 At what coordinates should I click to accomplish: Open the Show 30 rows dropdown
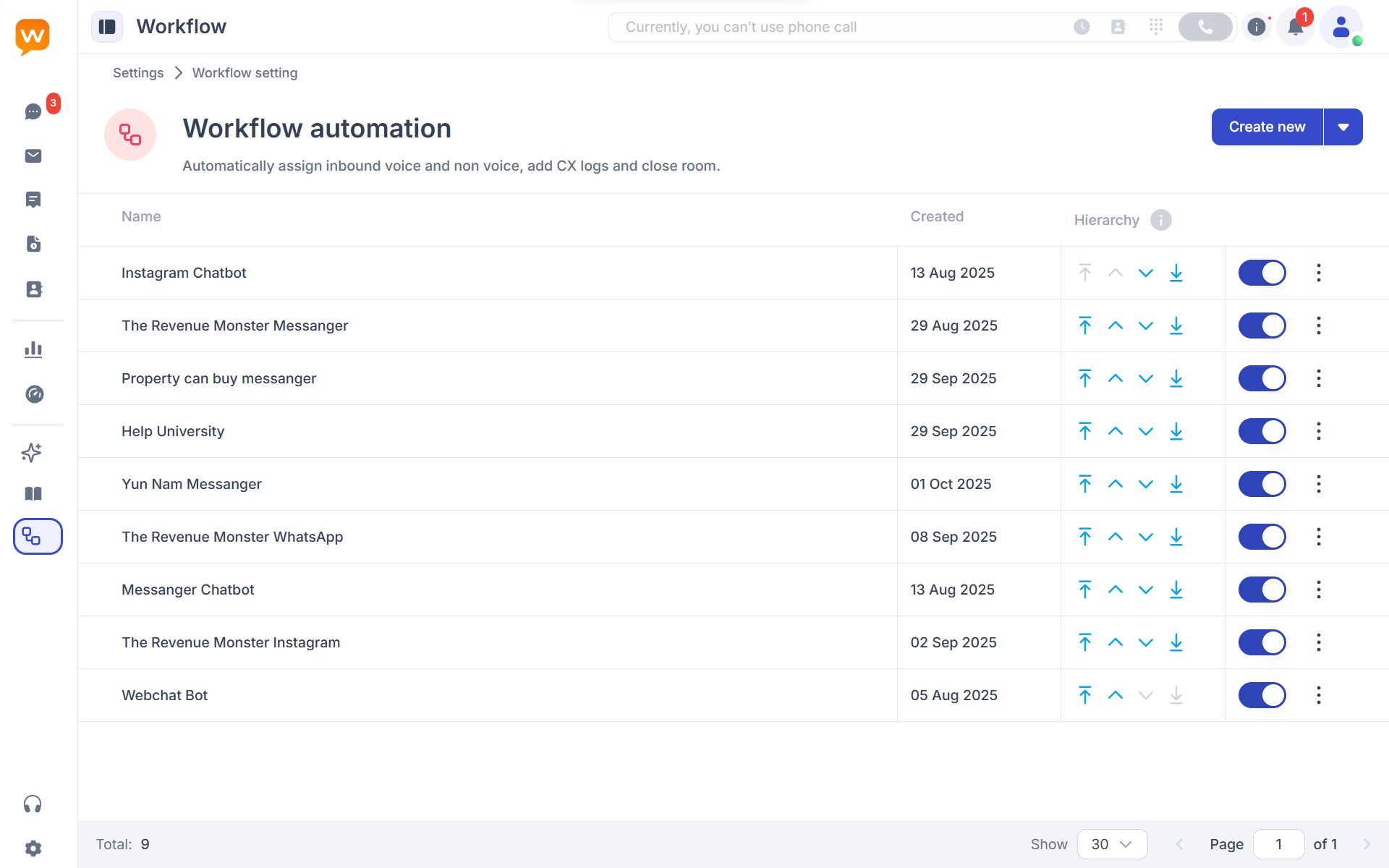click(1111, 844)
